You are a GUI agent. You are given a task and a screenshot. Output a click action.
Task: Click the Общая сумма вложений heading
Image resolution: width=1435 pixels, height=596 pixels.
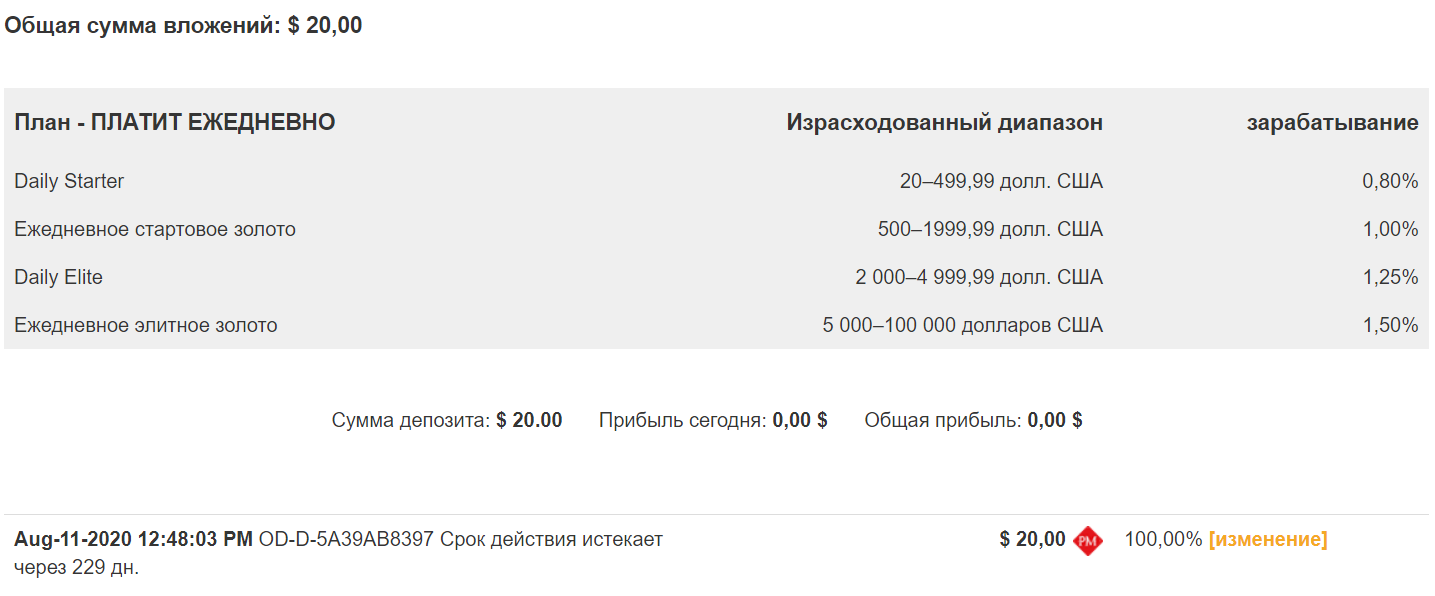click(183, 26)
